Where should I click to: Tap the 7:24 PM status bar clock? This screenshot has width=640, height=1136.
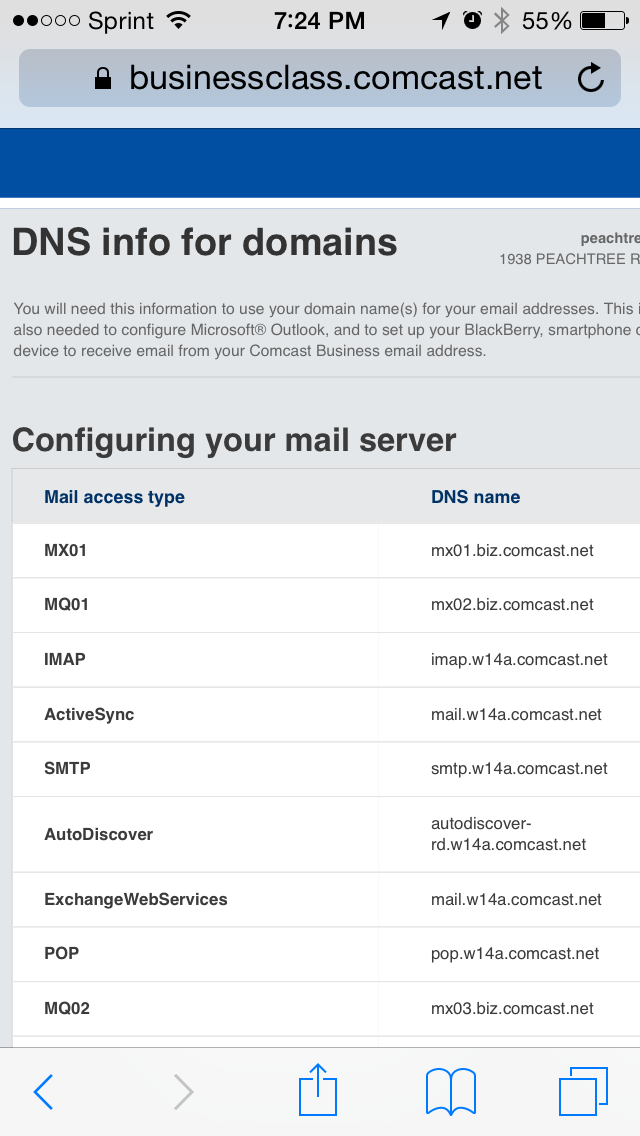(320, 21)
